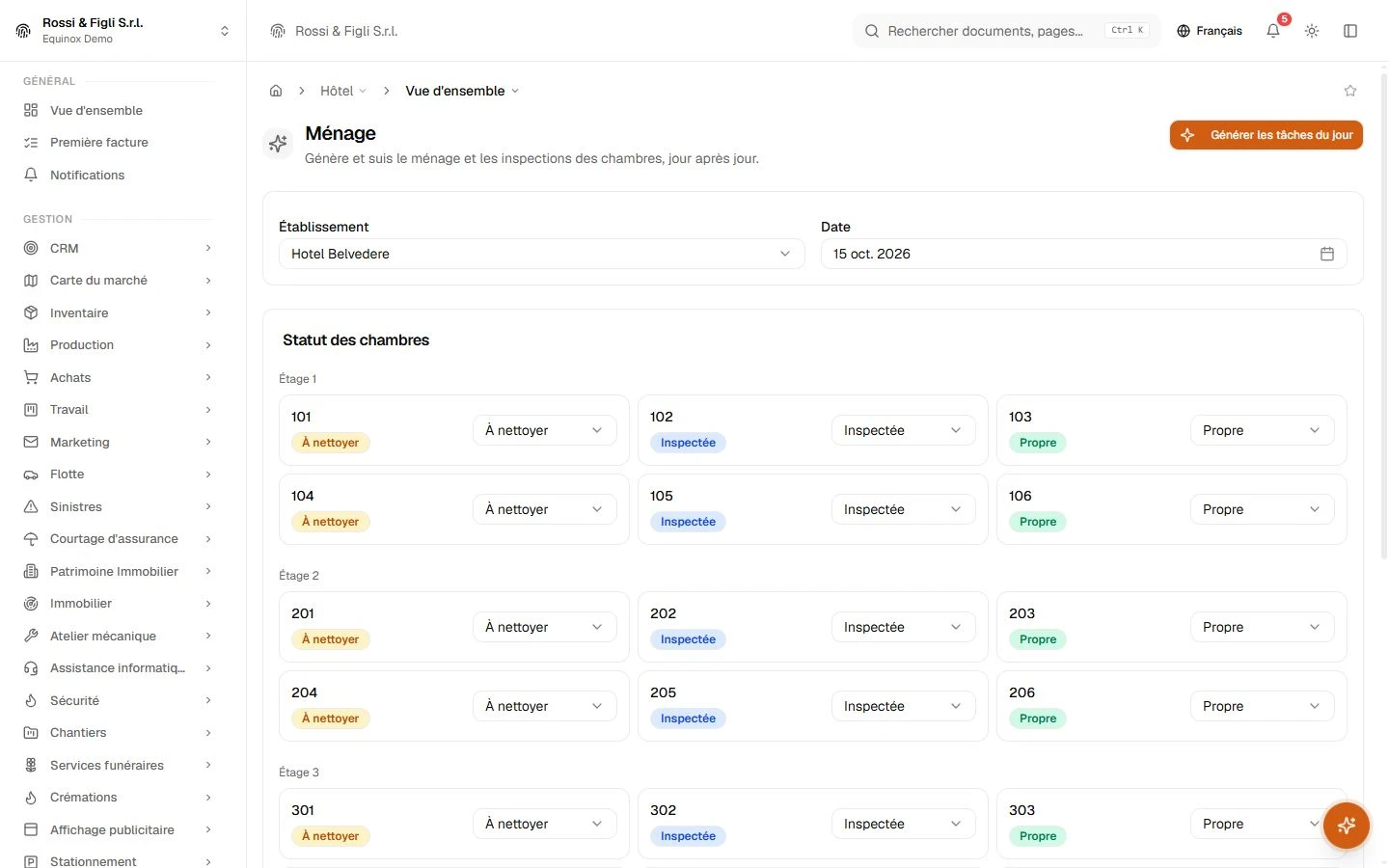1389x868 pixels.
Task: Click the Propre badge on room 103
Action: (x=1038, y=443)
